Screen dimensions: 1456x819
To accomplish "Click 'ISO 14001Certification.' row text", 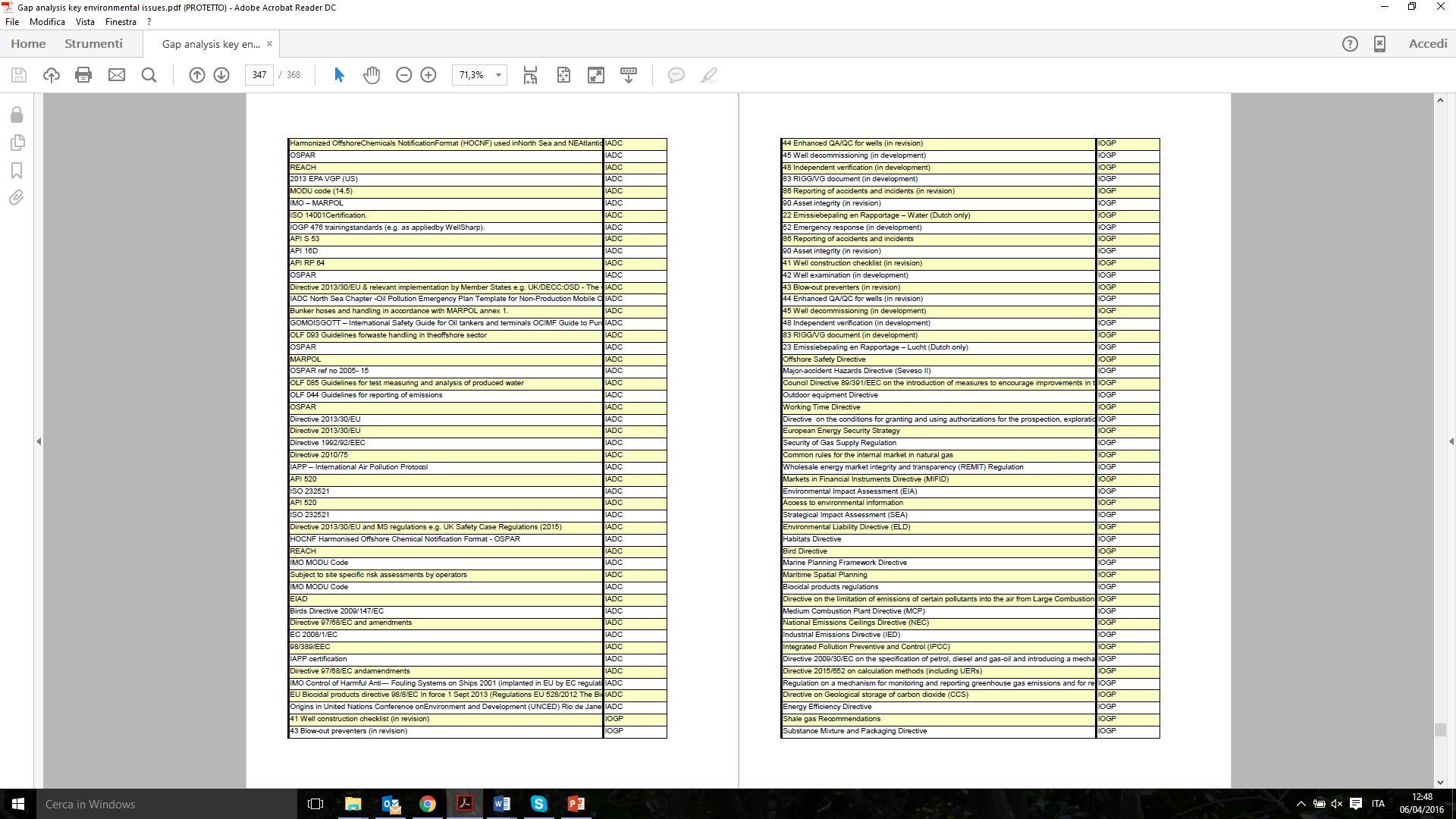I will [x=328, y=215].
